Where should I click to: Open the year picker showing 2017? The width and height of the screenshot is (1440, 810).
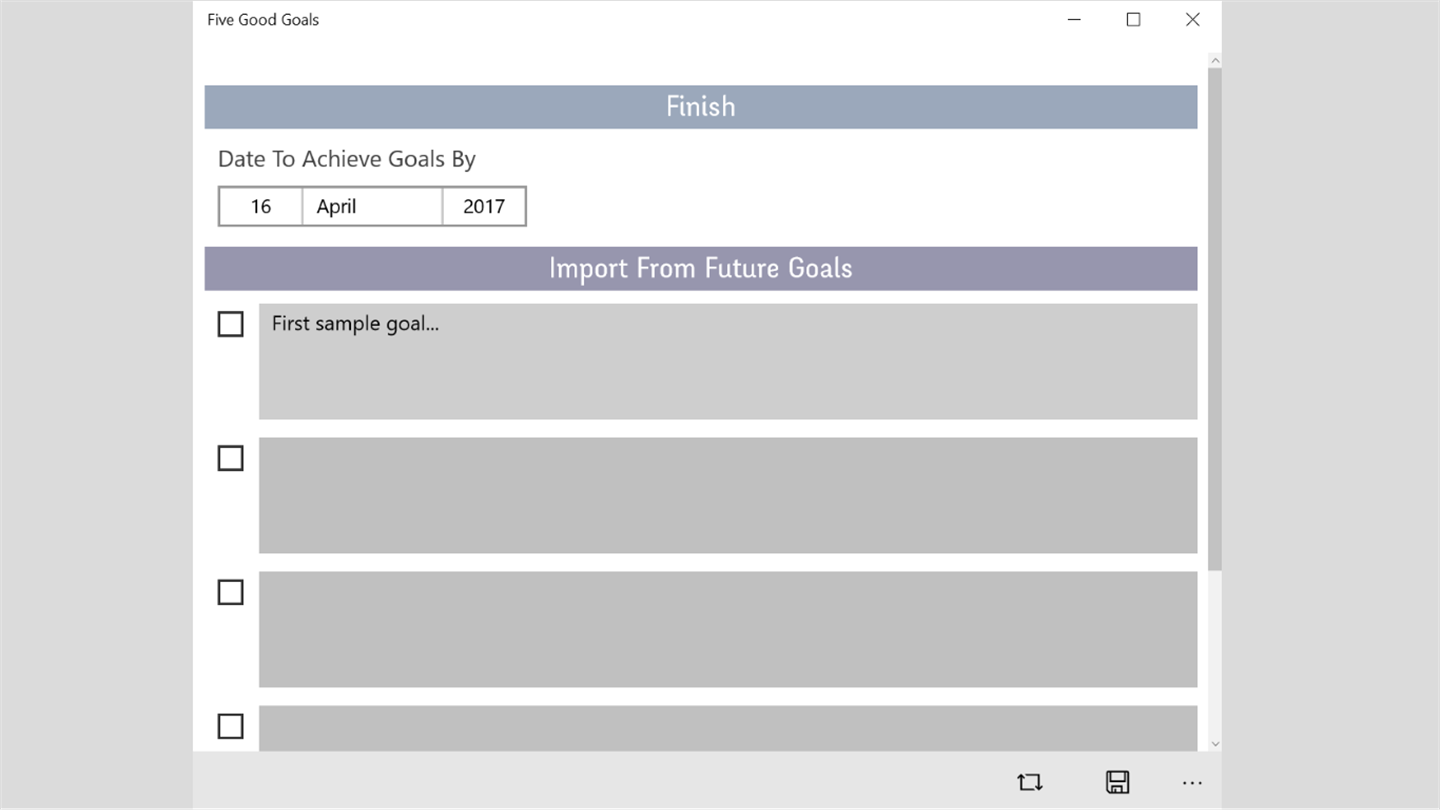point(484,206)
